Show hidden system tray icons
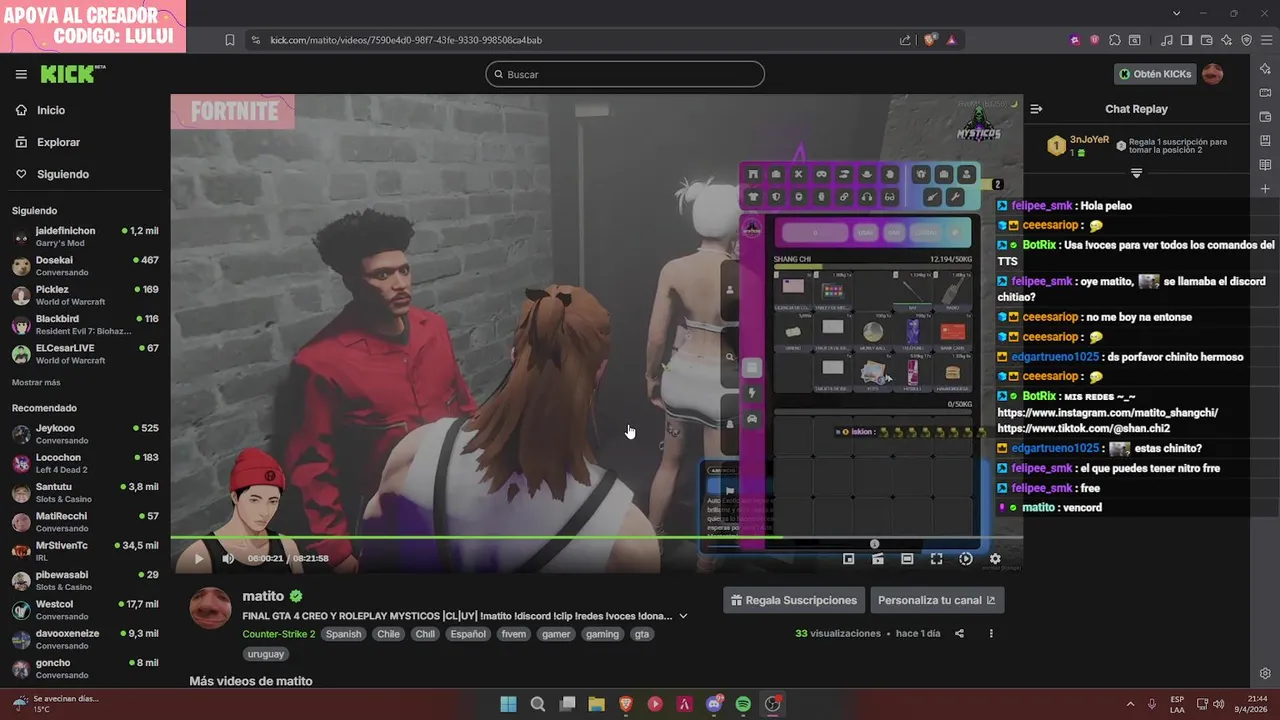Screen dimensions: 1280x720 click(x=1130, y=704)
